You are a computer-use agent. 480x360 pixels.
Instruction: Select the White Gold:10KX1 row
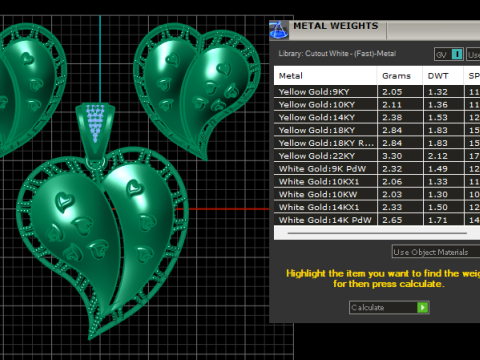pos(377,181)
